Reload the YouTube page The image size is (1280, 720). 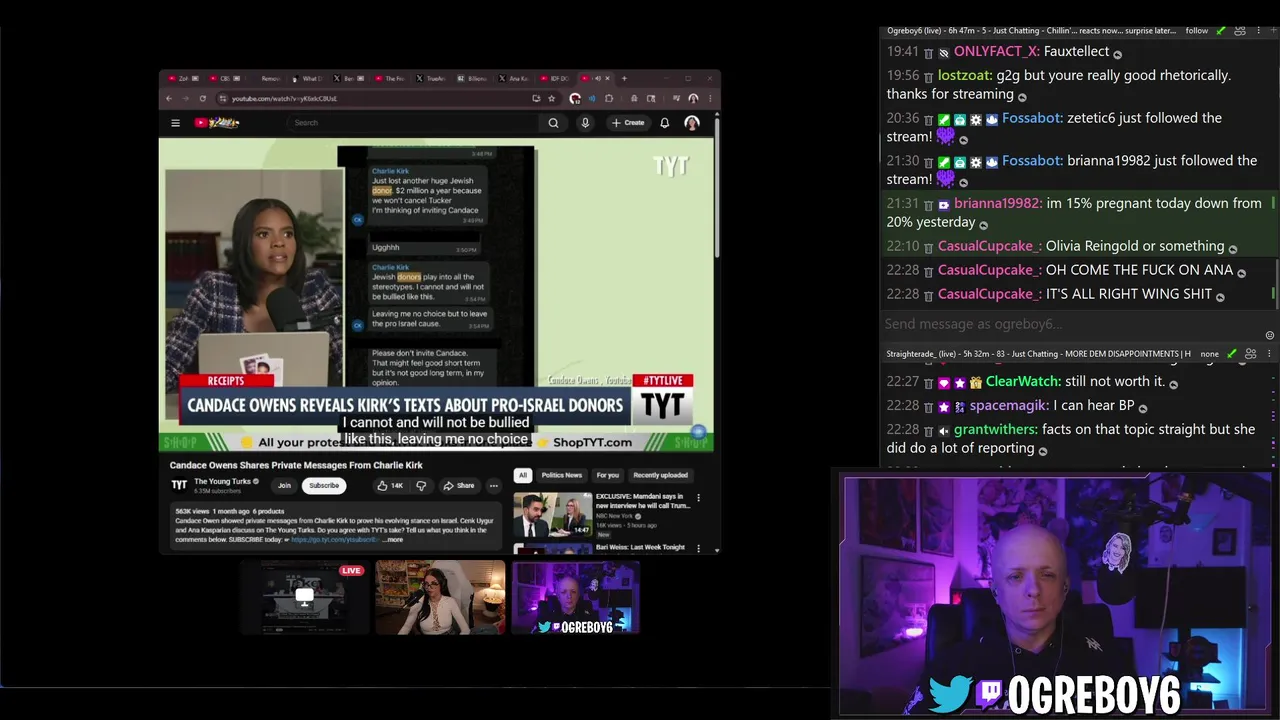(x=202, y=98)
